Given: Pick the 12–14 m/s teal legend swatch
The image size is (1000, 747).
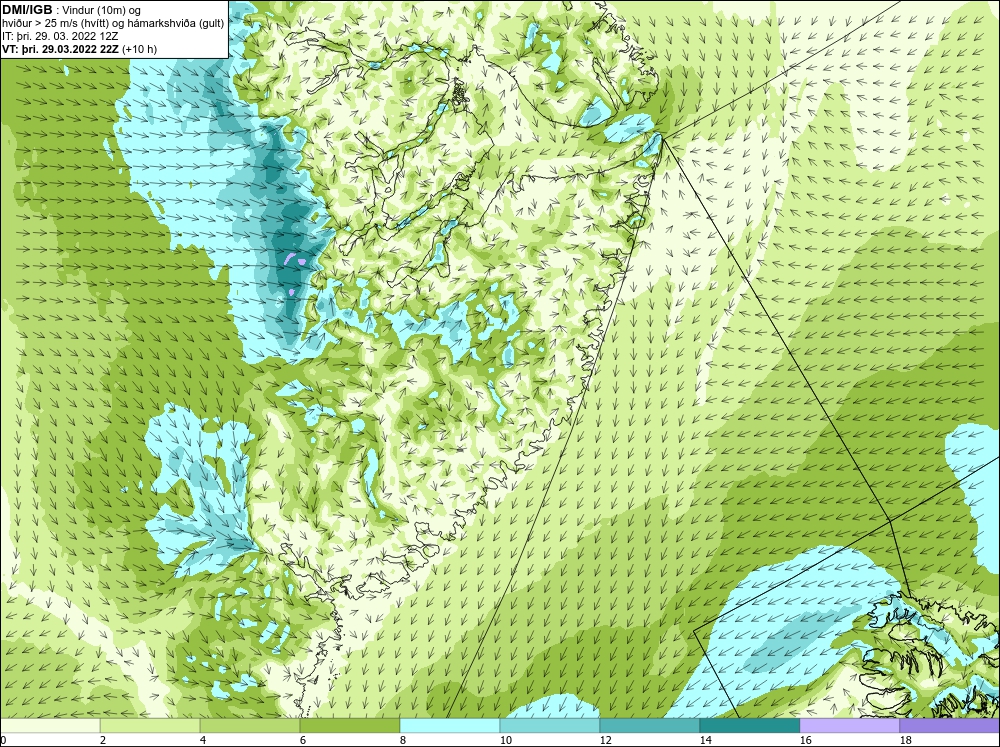Looking at the screenshot, I should click(649, 726).
